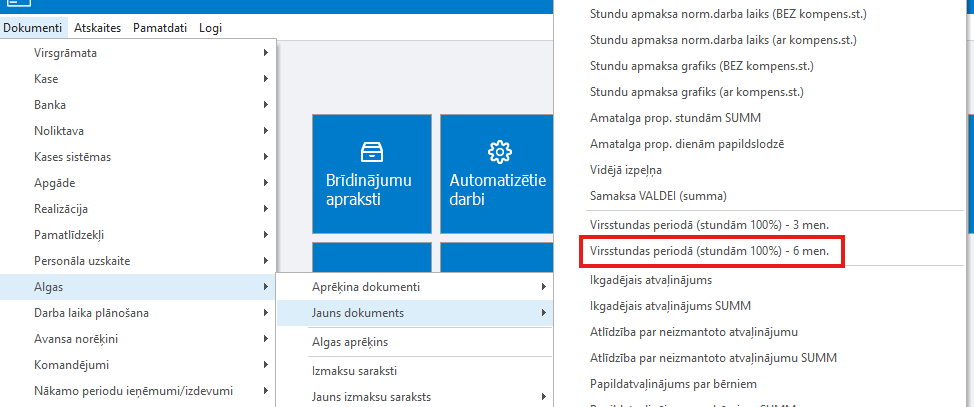Open the Atskaites menu
Viewport: 974px width, 407px height.
98,27
